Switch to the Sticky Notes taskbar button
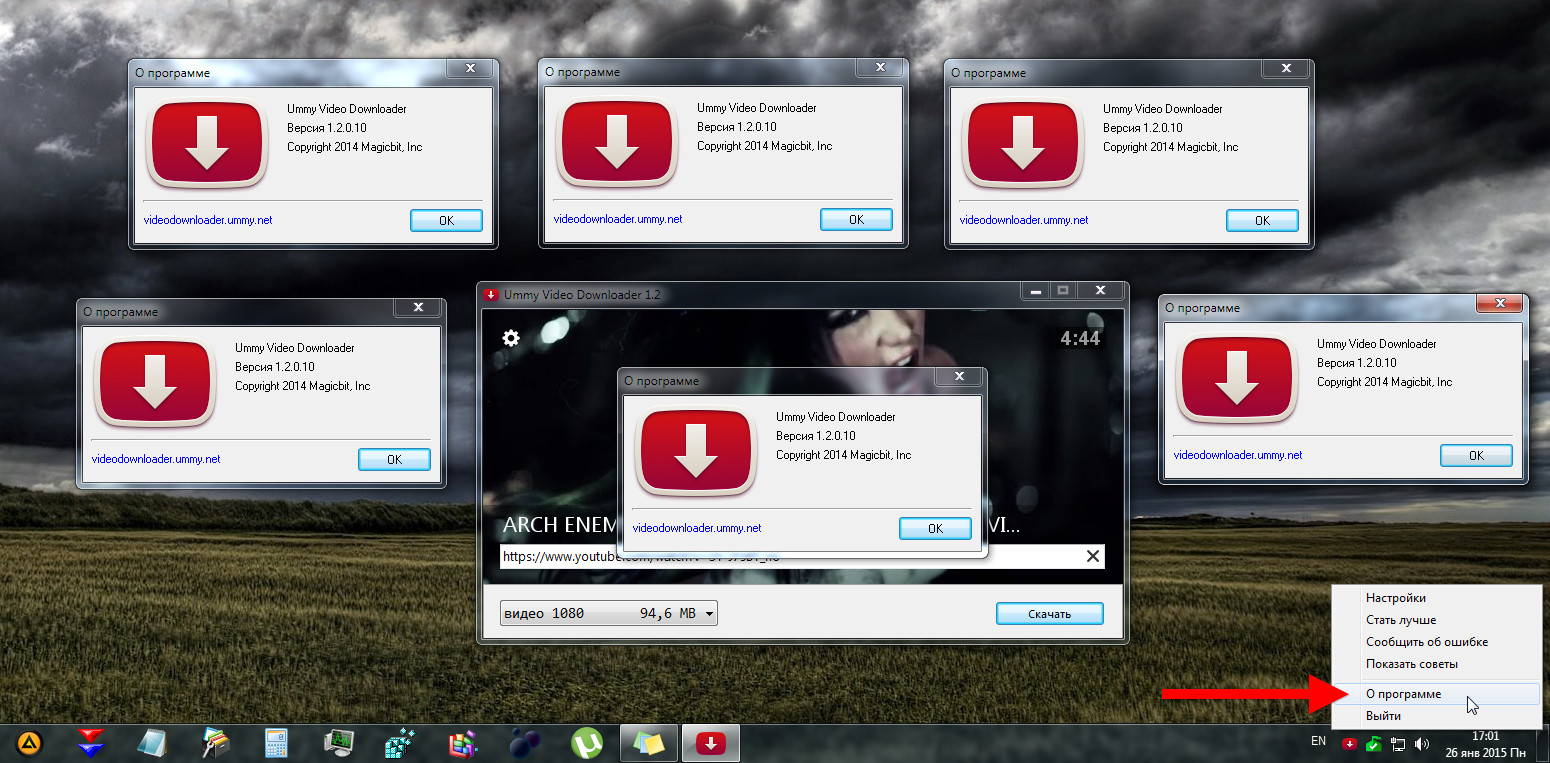The height and width of the screenshot is (763, 1550). click(x=648, y=742)
